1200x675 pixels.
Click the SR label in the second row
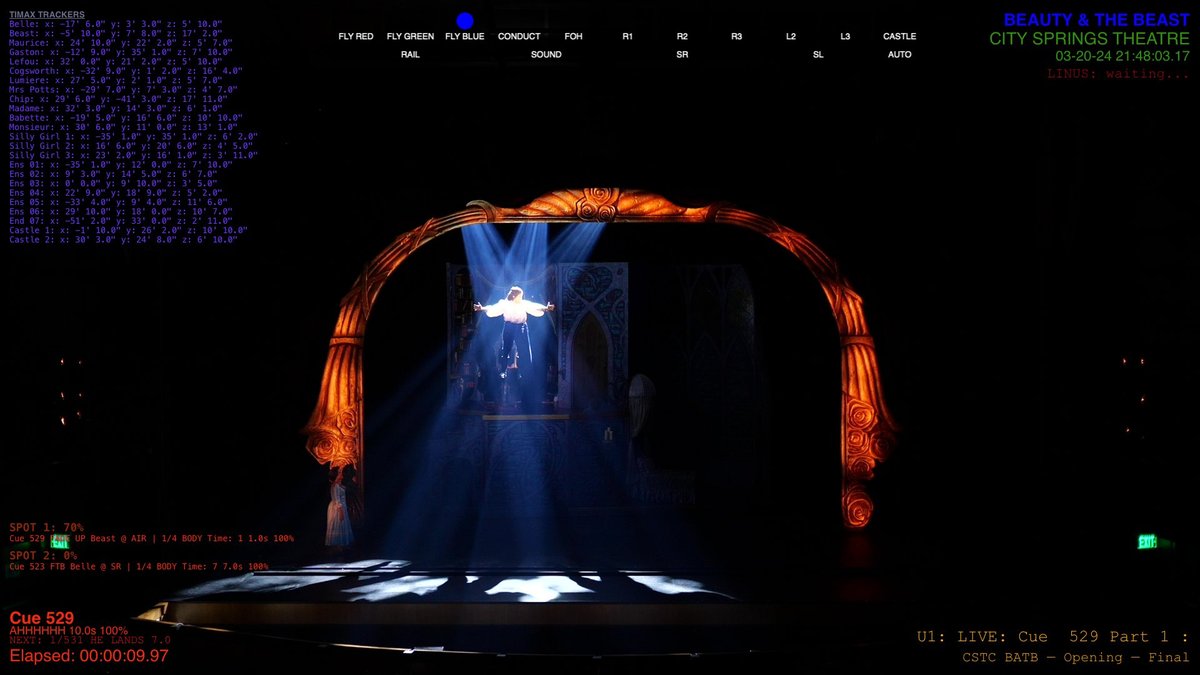pos(682,54)
